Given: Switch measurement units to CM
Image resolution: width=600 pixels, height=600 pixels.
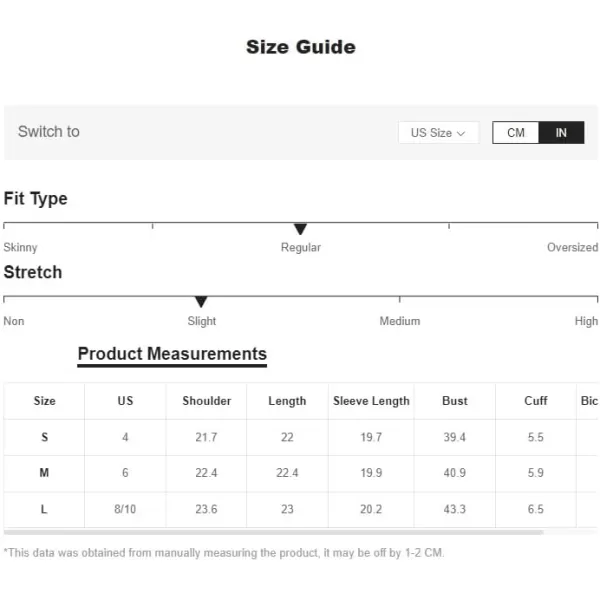Looking at the screenshot, I should 515,132.
